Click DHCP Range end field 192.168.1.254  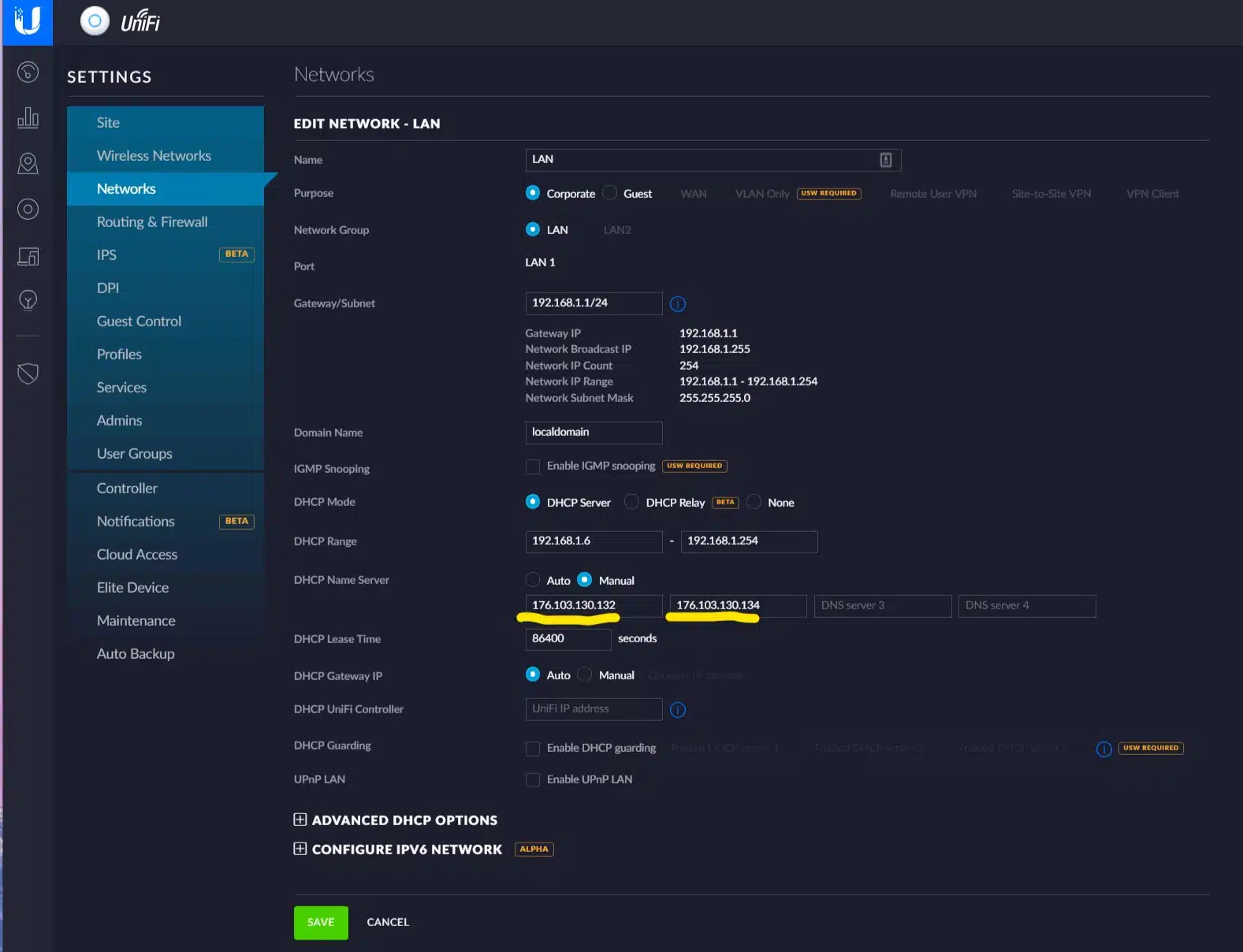tap(749, 541)
